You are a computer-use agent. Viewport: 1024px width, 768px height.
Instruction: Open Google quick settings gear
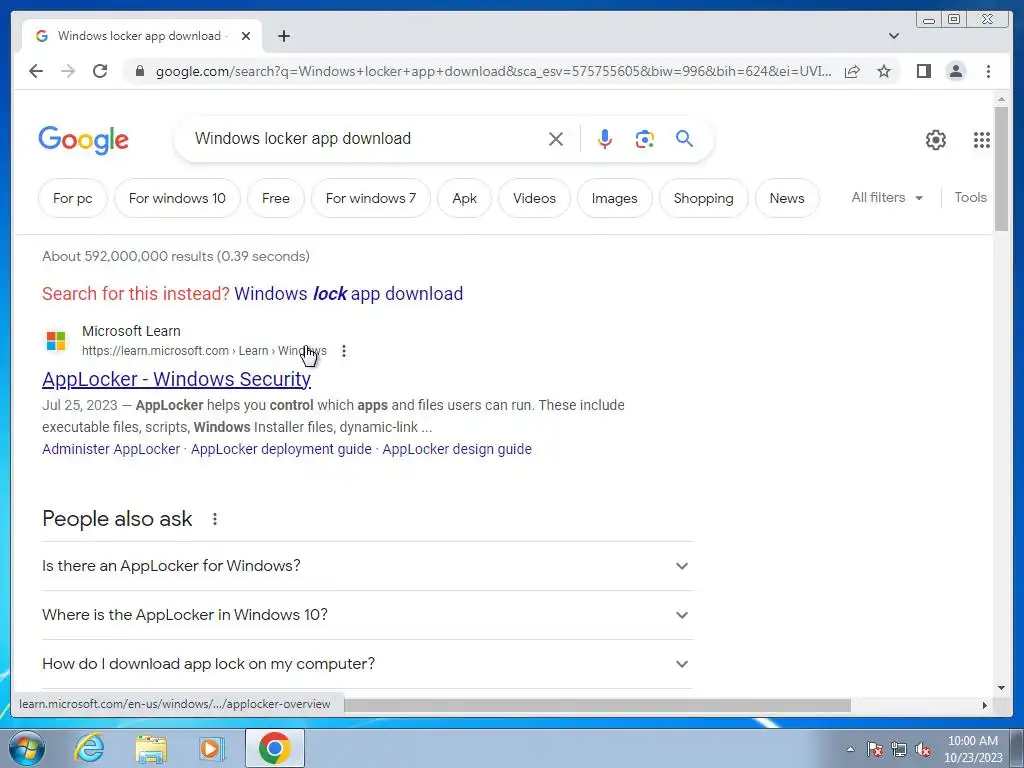pos(936,140)
